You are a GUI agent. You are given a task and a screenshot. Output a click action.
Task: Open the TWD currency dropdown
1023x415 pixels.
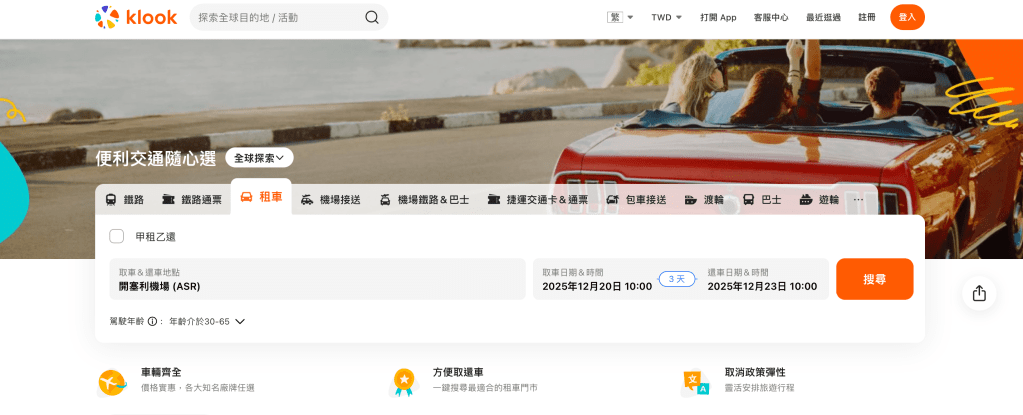click(x=666, y=17)
